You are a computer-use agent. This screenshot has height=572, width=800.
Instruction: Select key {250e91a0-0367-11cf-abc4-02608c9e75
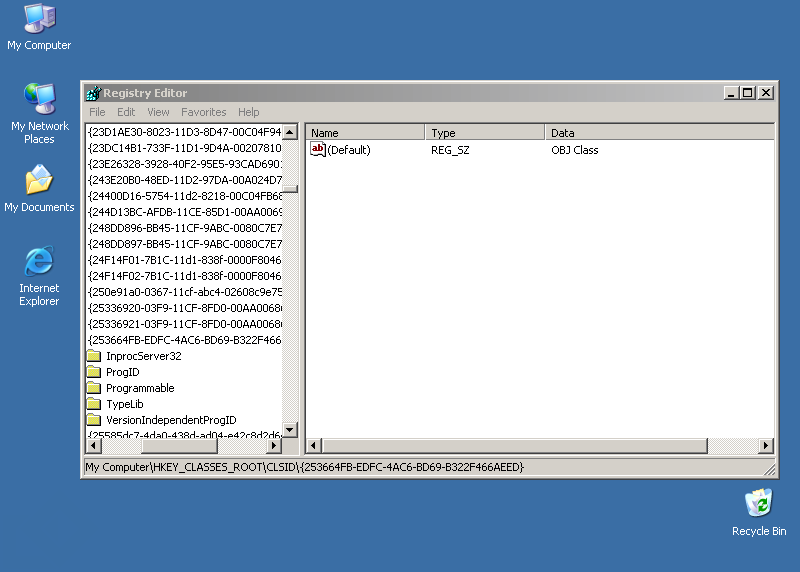[184, 292]
